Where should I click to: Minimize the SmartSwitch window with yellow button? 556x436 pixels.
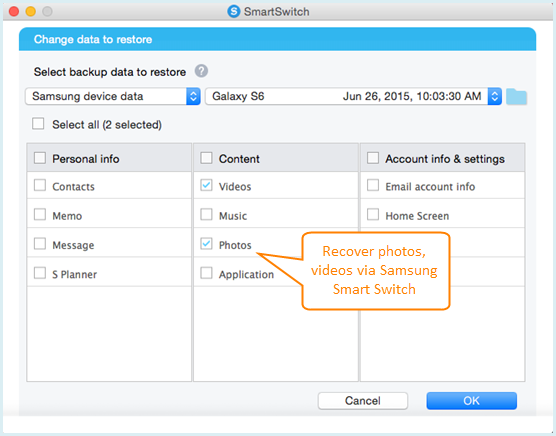pyautogui.click(x=31, y=11)
